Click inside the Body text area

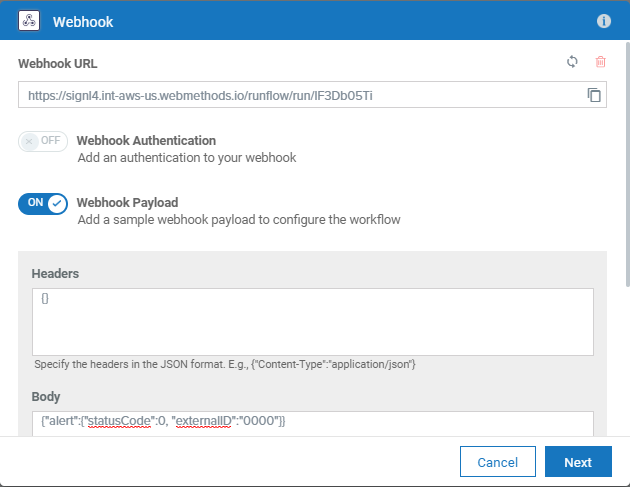tap(313, 424)
